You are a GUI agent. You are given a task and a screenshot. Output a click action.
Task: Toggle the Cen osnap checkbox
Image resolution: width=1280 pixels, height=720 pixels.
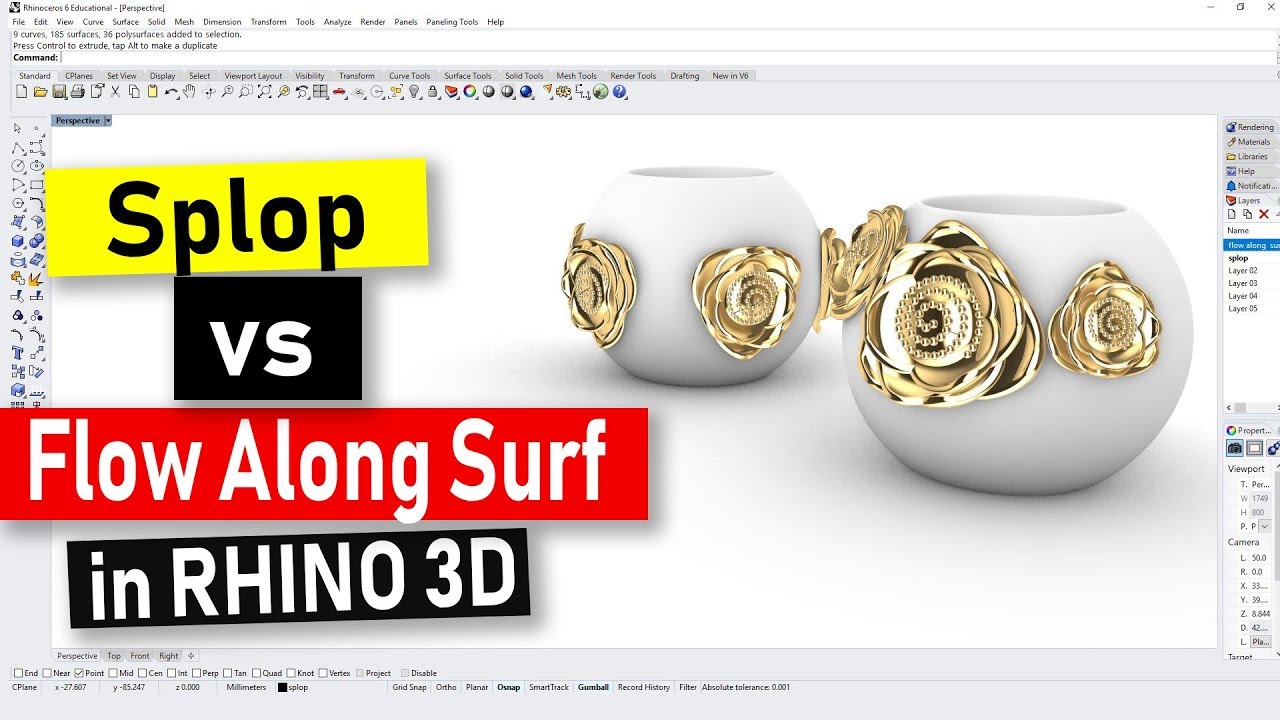(142, 673)
